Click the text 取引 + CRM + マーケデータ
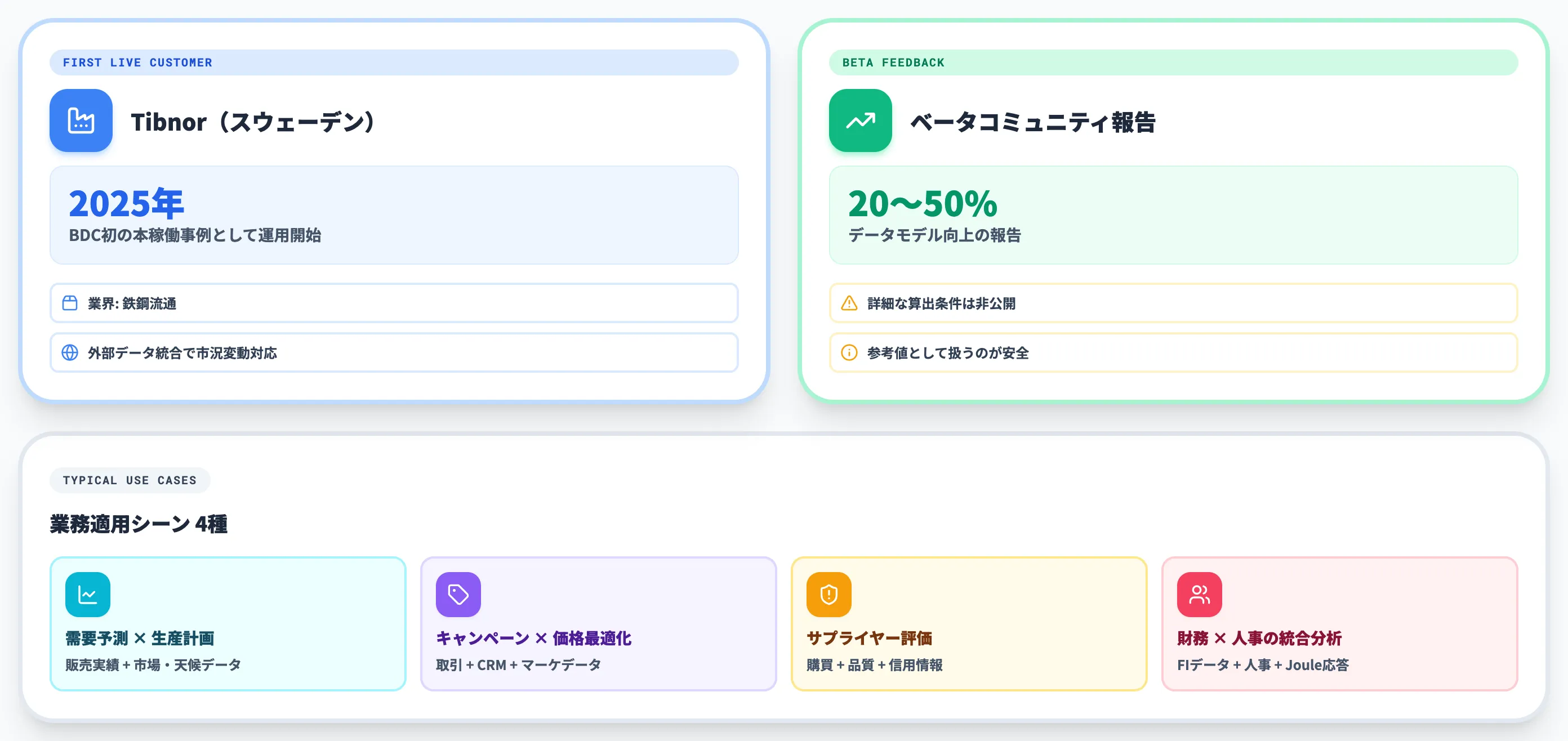Screen dimensions: 1568x741 (519, 665)
